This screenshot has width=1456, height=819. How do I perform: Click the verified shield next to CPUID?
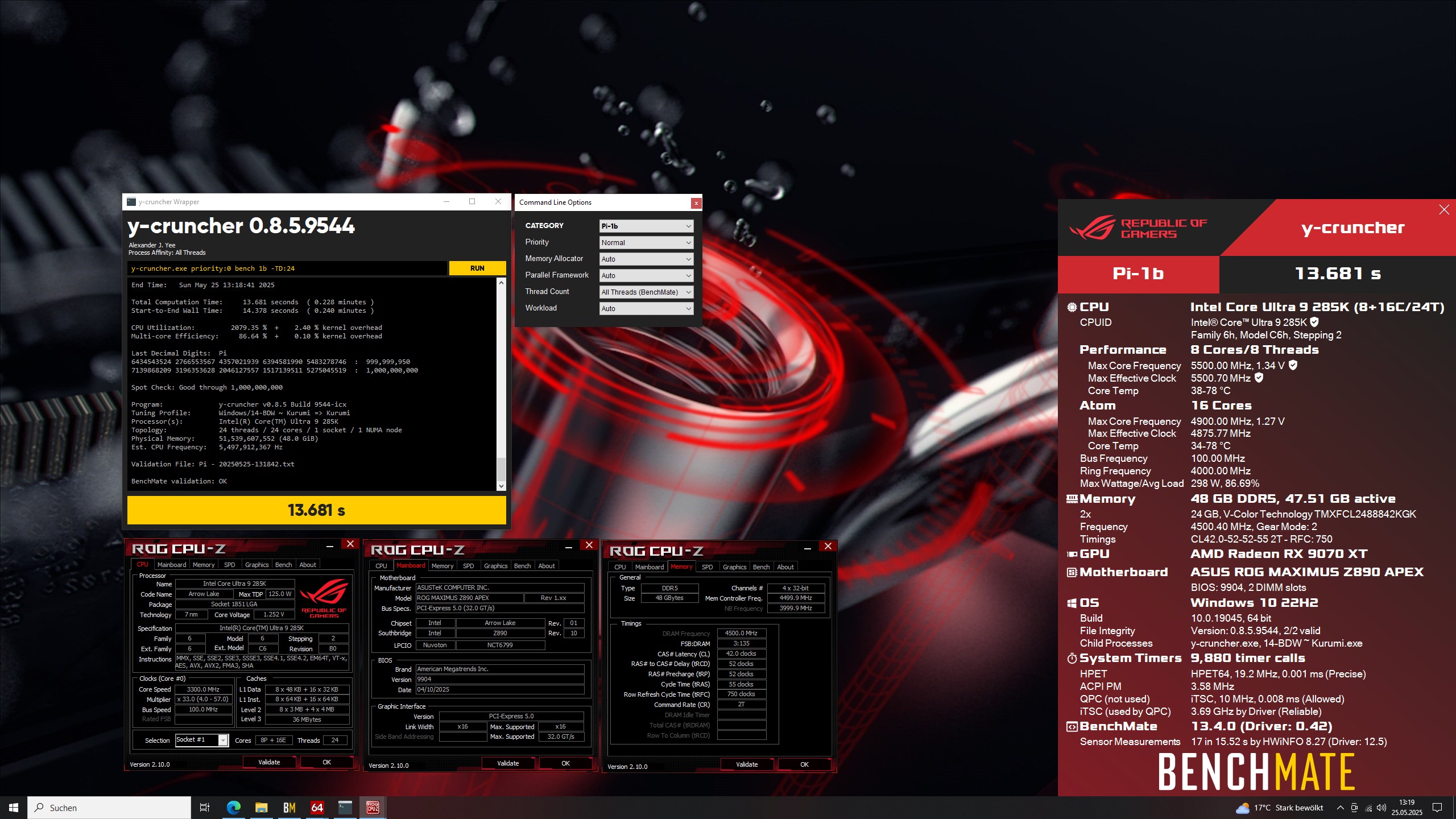pyautogui.click(x=1314, y=322)
